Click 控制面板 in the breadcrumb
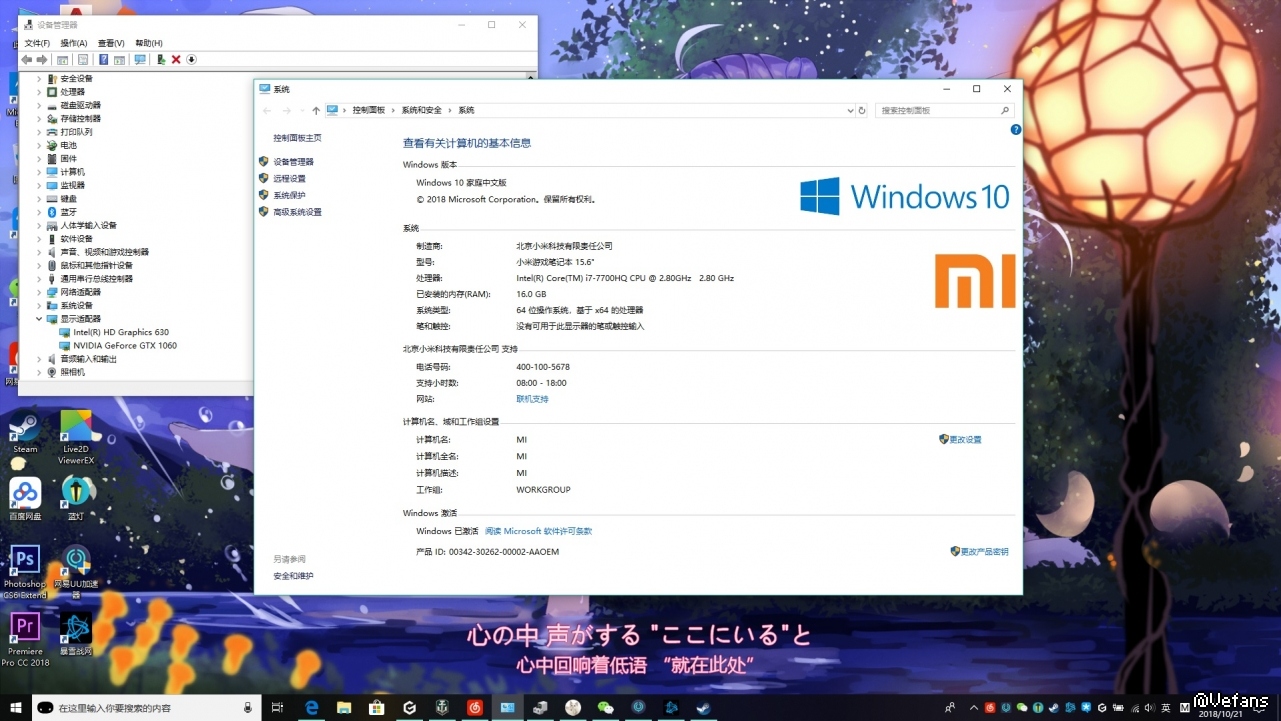 [x=368, y=110]
